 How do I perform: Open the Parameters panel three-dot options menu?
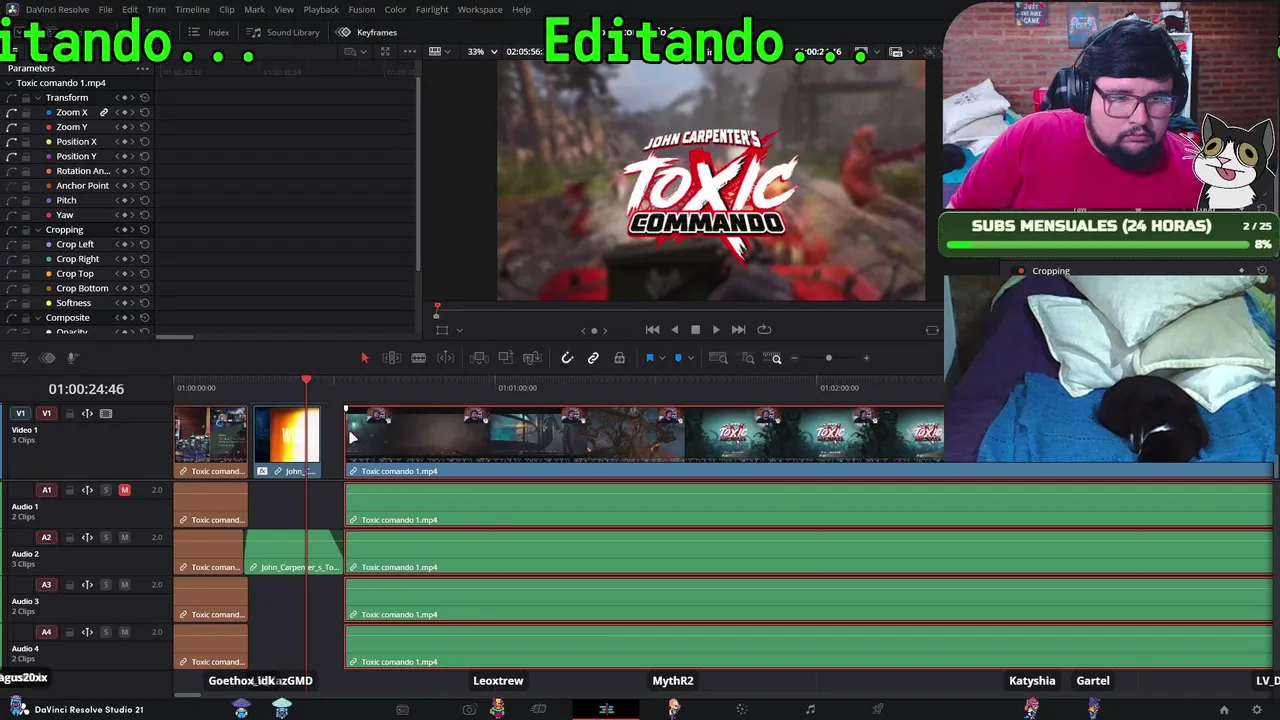143,68
